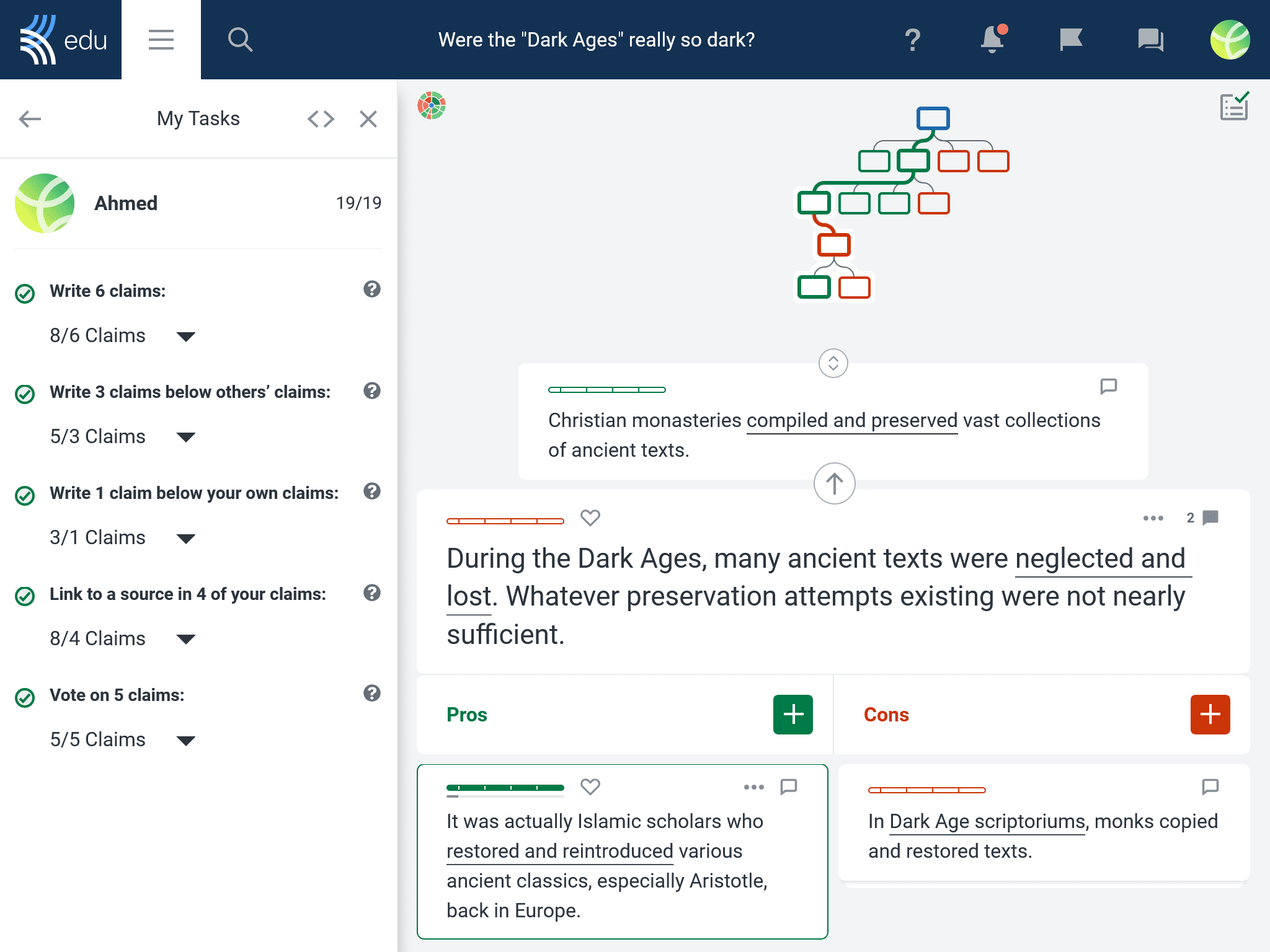Expand the 5/5 Claims dropdown
Viewport: 1270px width, 952px height.
186,740
